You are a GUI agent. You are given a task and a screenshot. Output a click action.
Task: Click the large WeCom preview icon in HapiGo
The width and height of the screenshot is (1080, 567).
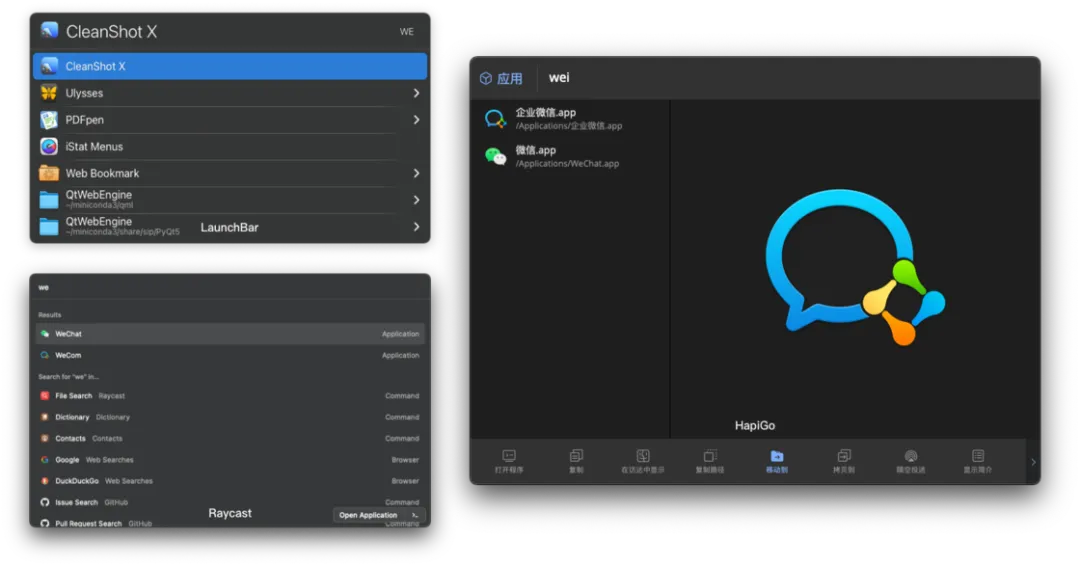854,267
